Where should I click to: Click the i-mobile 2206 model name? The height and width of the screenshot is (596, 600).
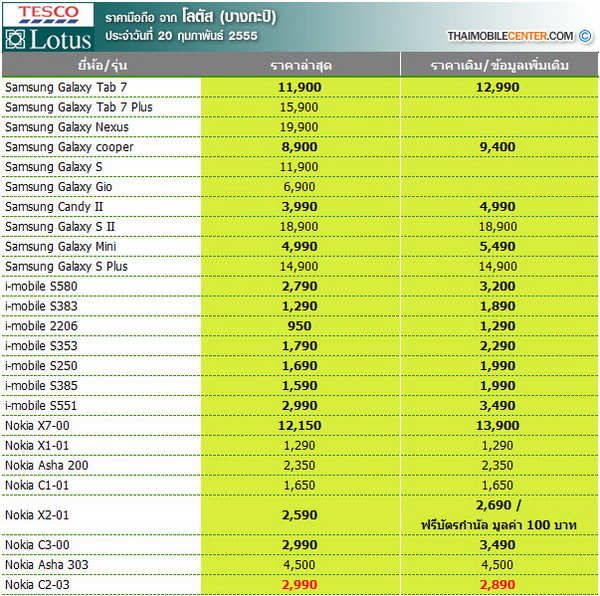click(x=41, y=326)
